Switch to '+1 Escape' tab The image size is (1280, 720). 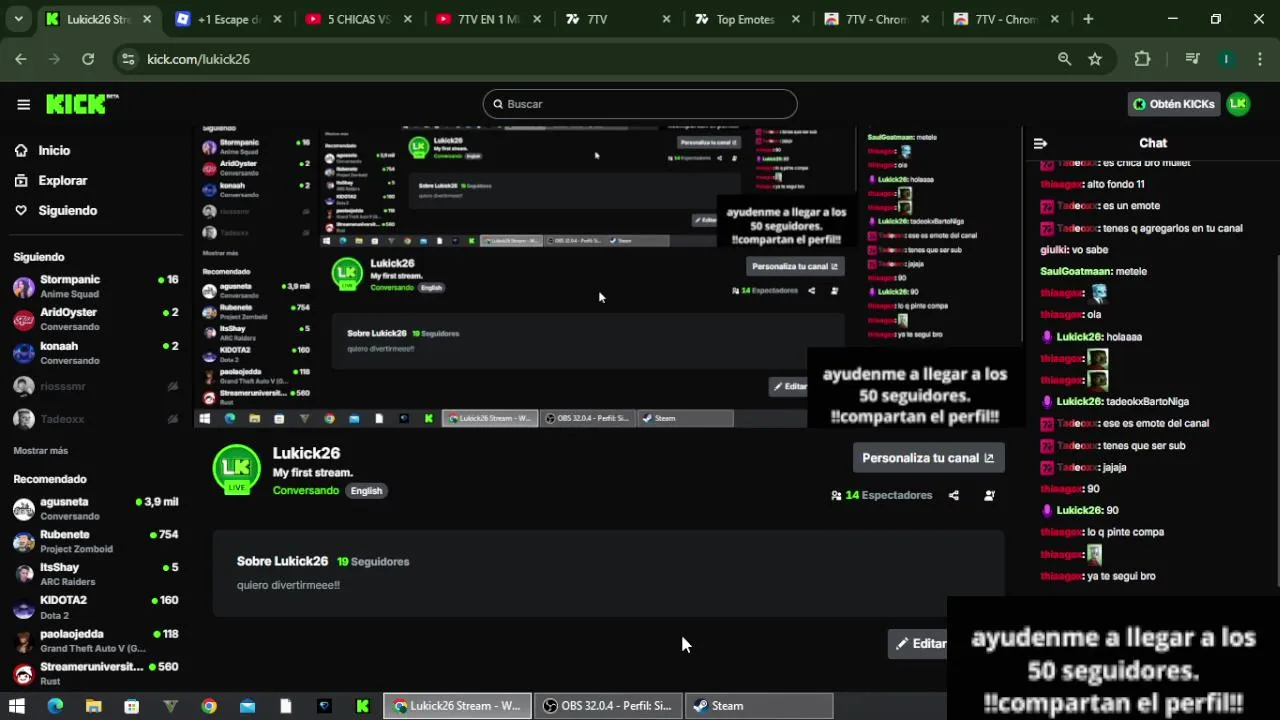230,19
